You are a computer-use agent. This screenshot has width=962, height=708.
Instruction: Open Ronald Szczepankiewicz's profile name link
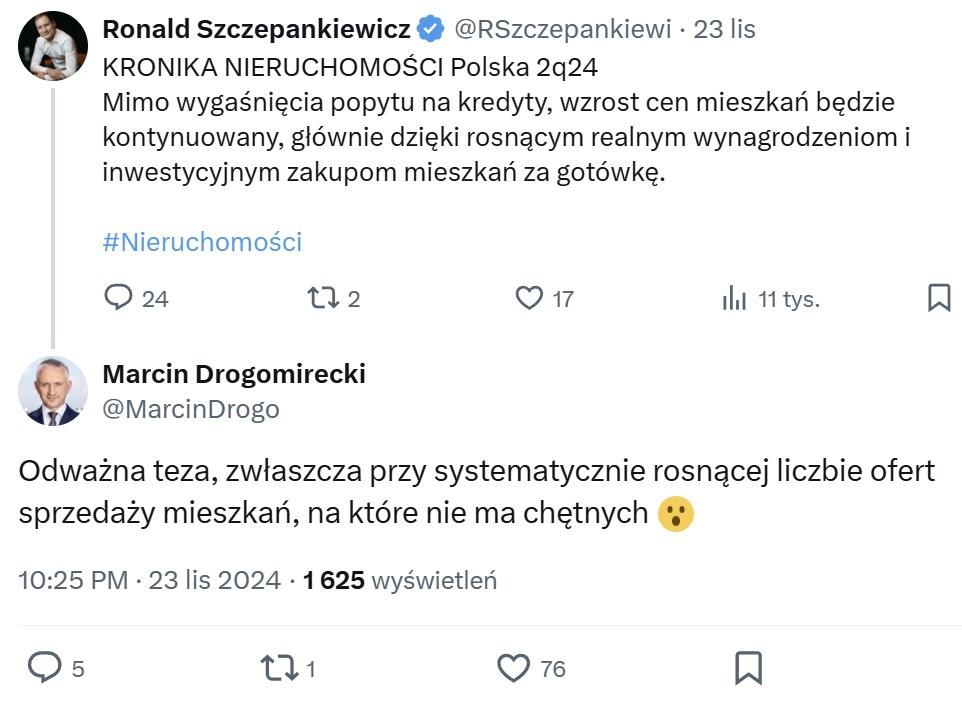click(256, 29)
